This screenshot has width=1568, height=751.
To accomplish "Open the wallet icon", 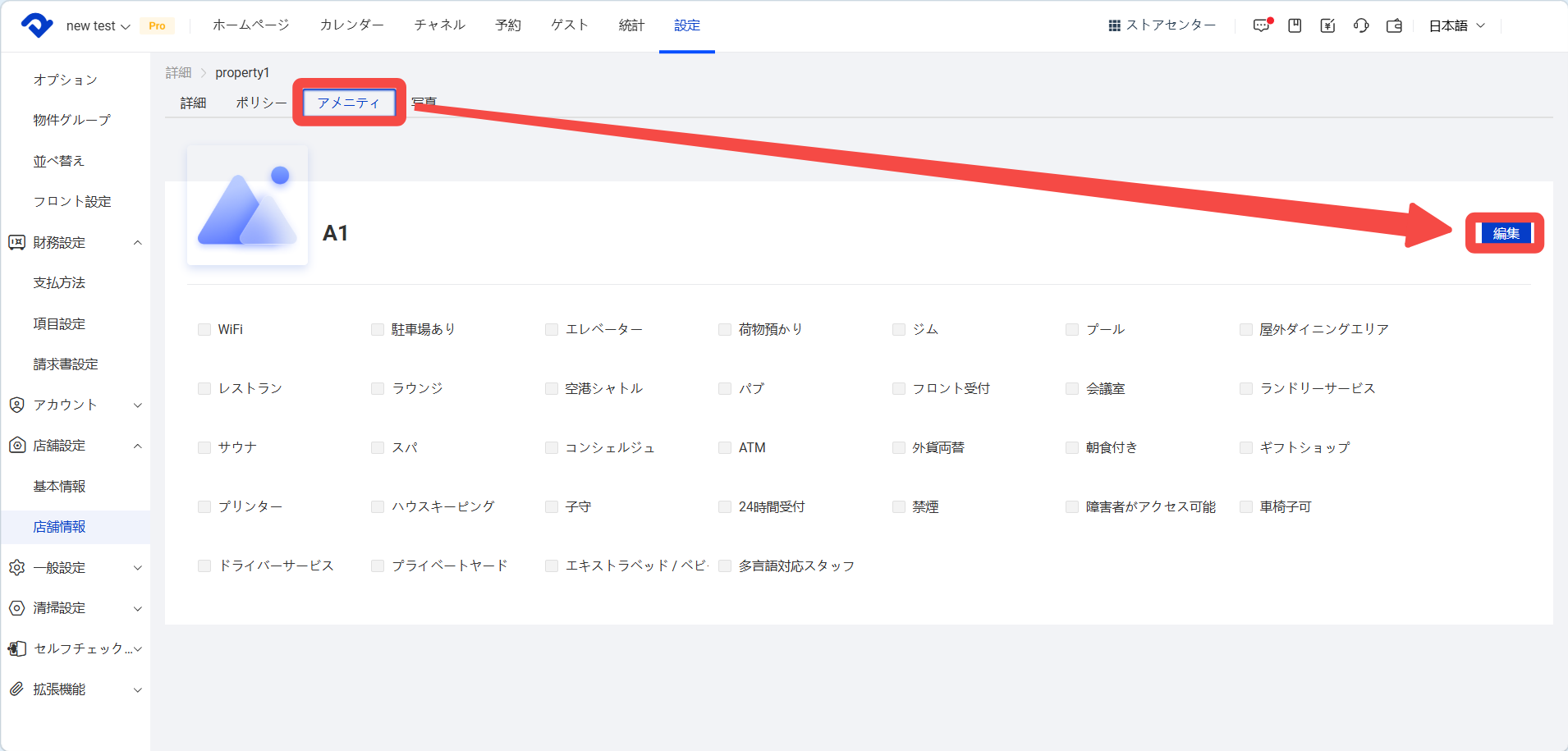I will click(1394, 25).
